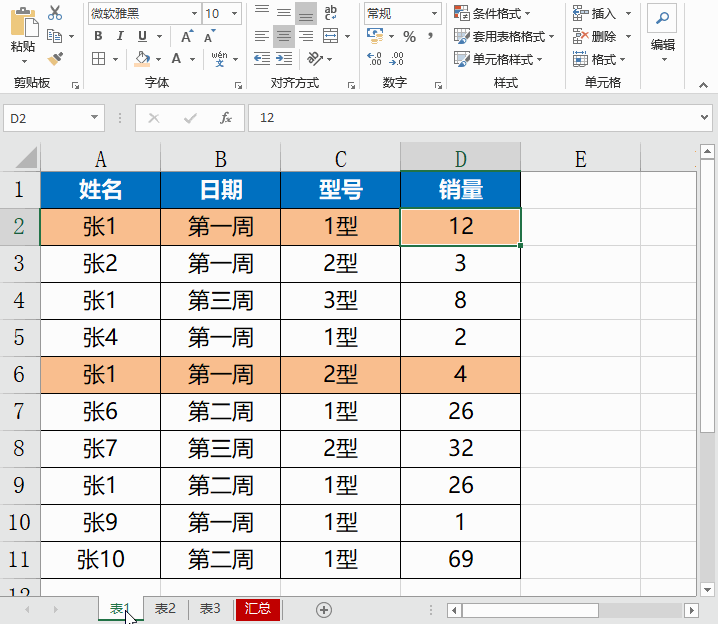Add a new sheet with plus button
The image size is (718, 624).
click(x=324, y=609)
